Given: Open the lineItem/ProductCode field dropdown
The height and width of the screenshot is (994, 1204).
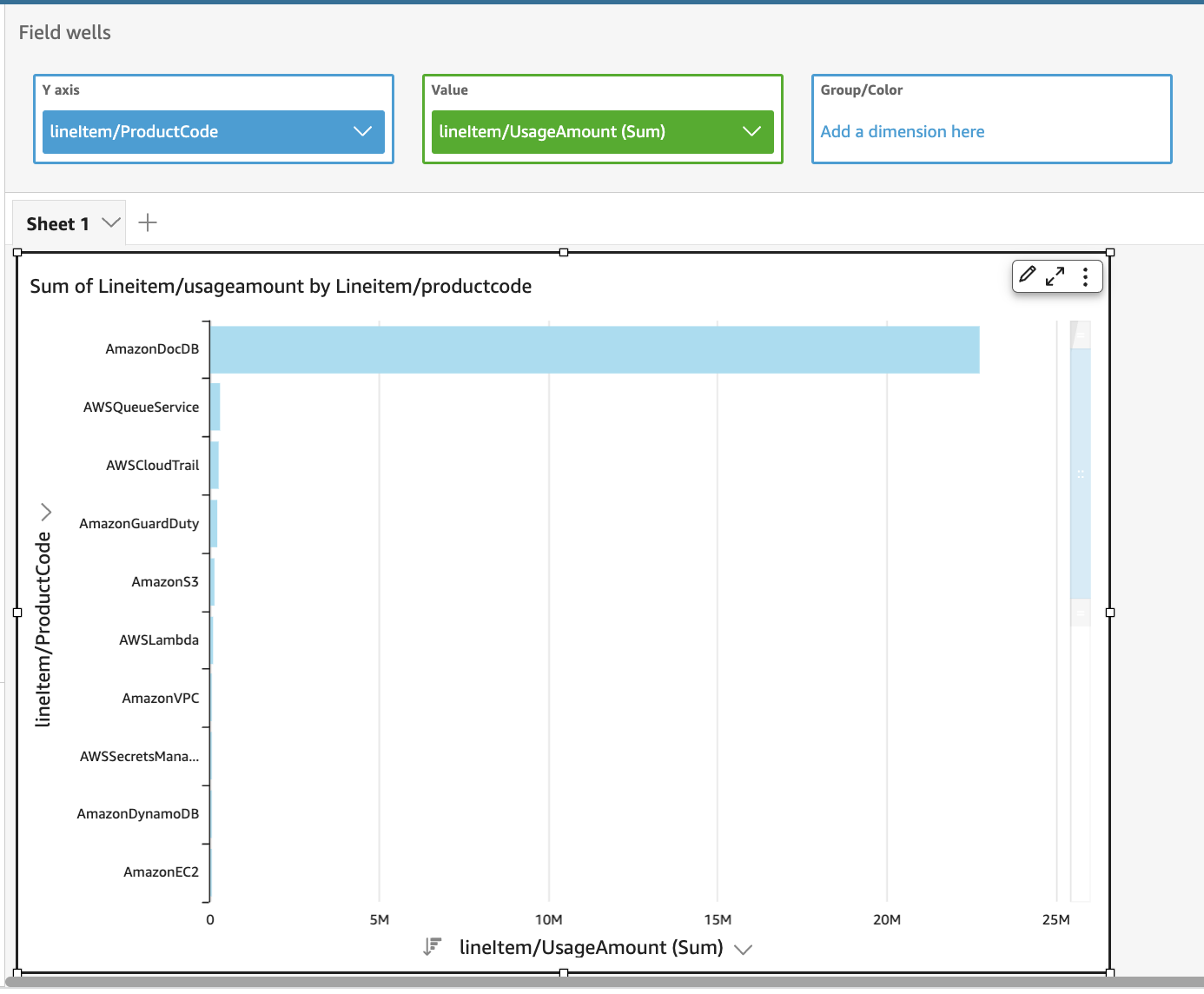Looking at the screenshot, I should pyautogui.click(x=363, y=131).
